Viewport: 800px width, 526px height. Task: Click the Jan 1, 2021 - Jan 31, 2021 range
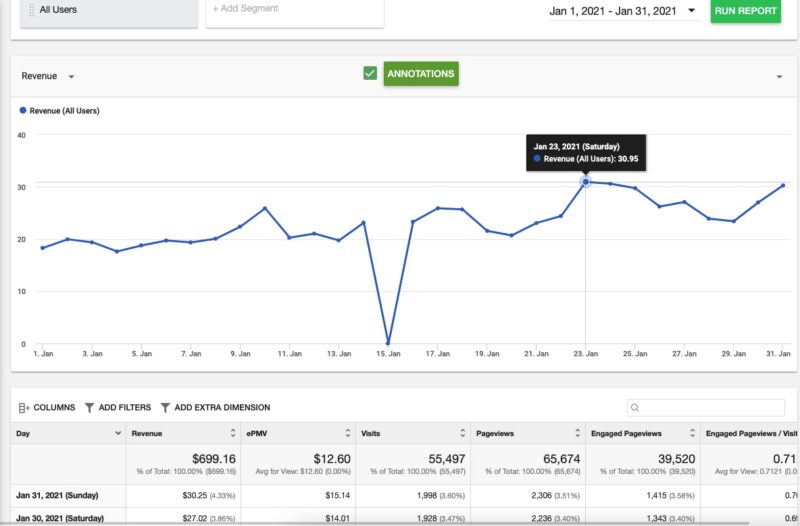coord(613,11)
